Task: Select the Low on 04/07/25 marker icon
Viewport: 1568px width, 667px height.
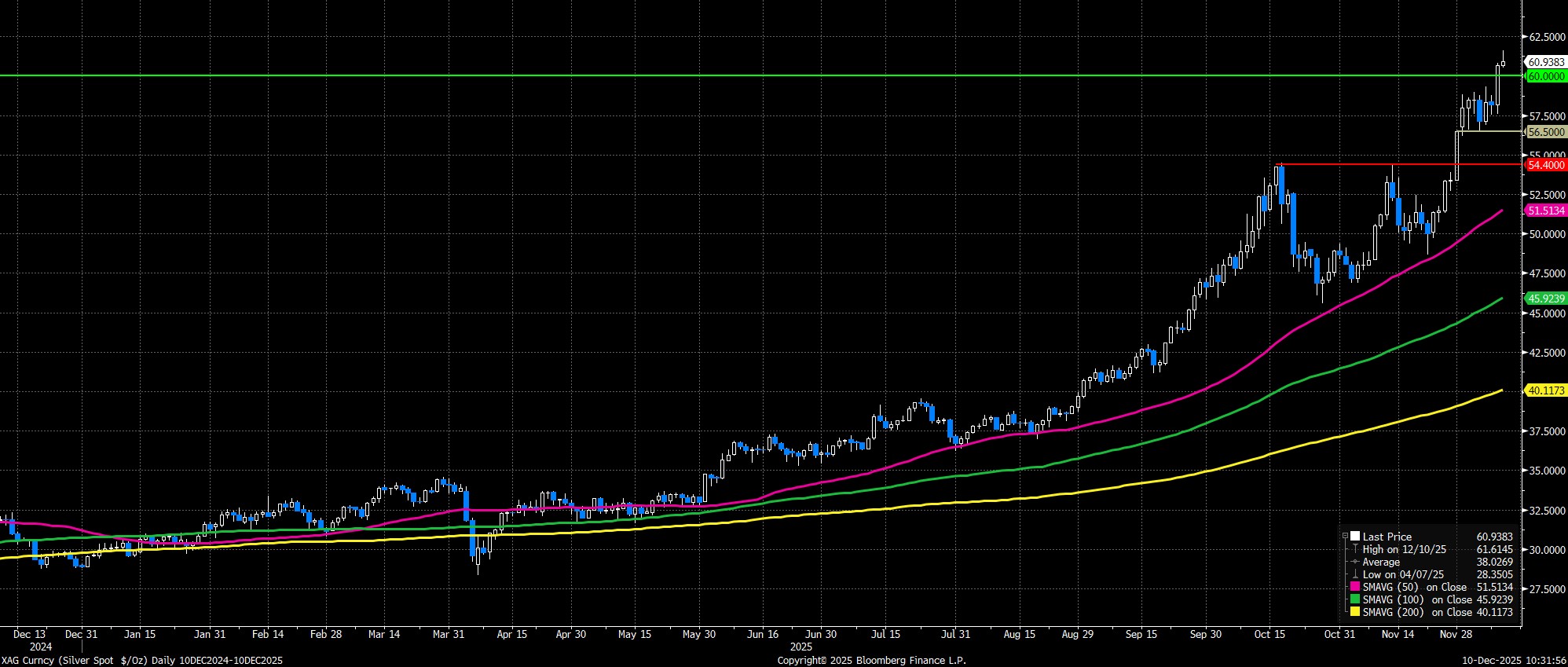Action: click(x=1355, y=574)
